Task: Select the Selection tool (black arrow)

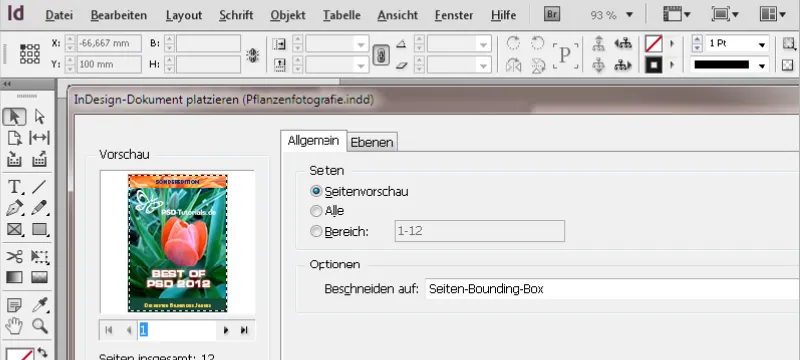Action: click(14, 117)
